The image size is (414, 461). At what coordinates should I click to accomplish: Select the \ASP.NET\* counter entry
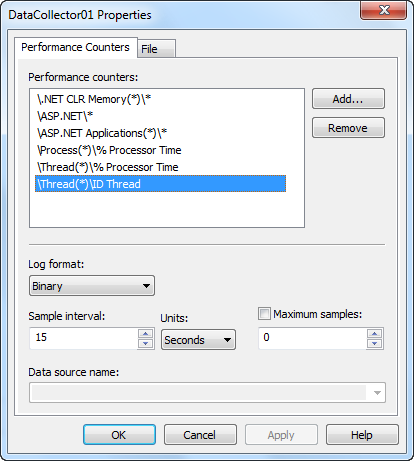point(65,116)
